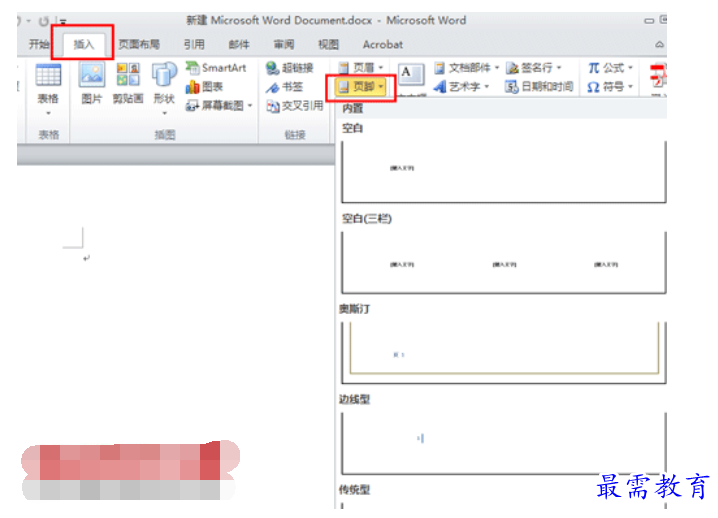Open the Equation (公式) dropdown
The image size is (718, 518).
tap(610, 68)
